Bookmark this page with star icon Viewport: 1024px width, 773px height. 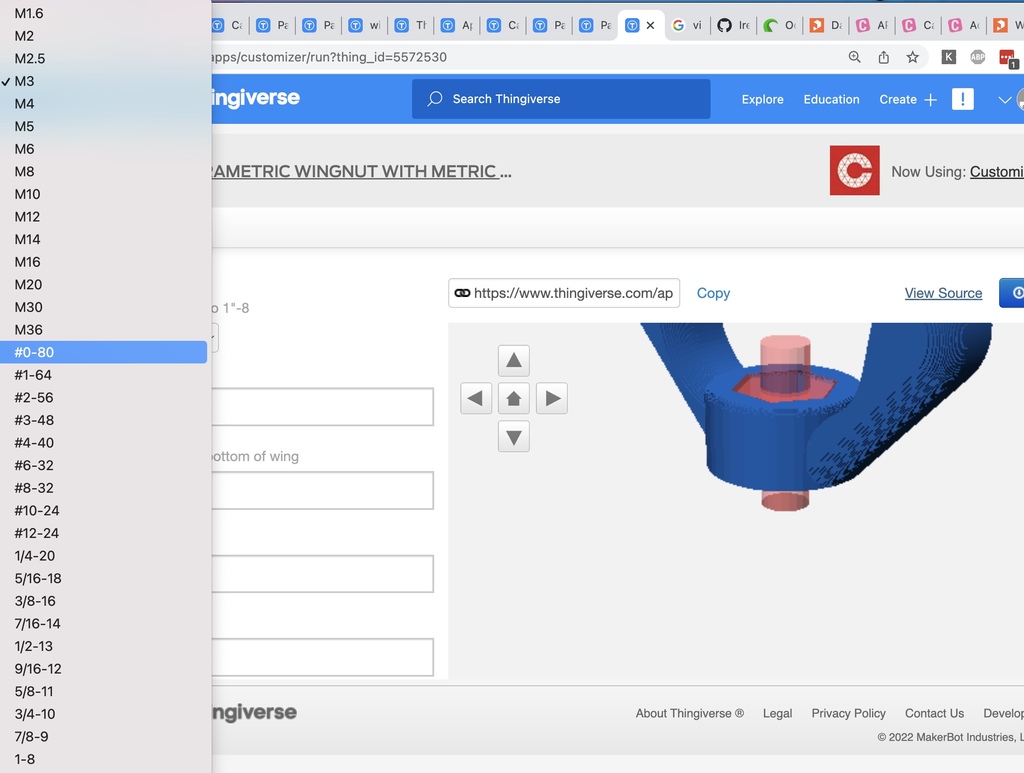pos(912,57)
